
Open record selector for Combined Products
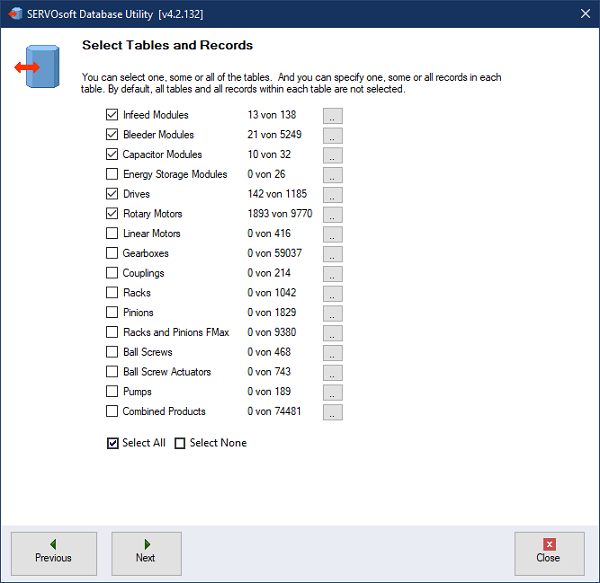tap(333, 412)
